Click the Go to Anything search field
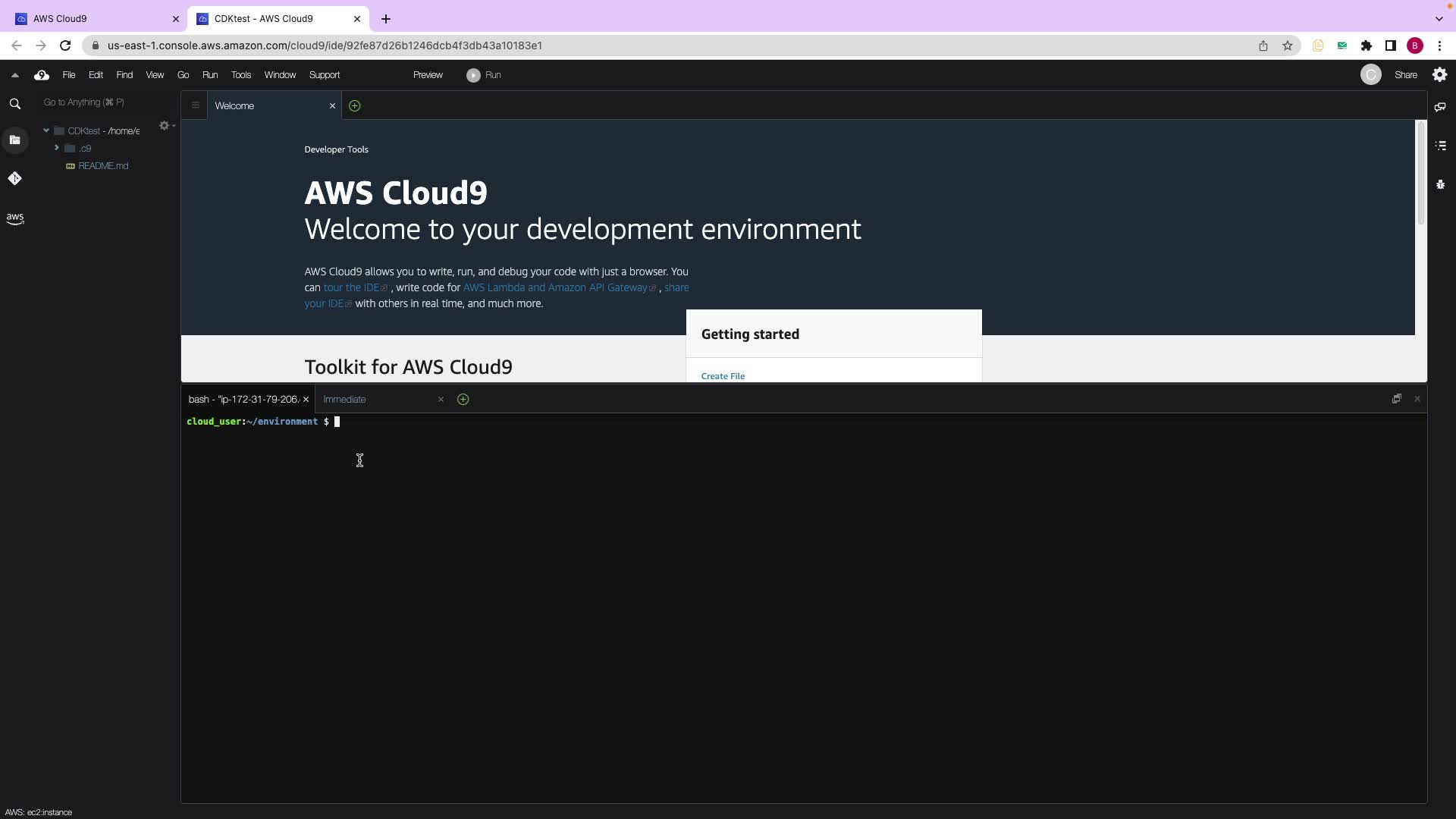 click(x=106, y=102)
